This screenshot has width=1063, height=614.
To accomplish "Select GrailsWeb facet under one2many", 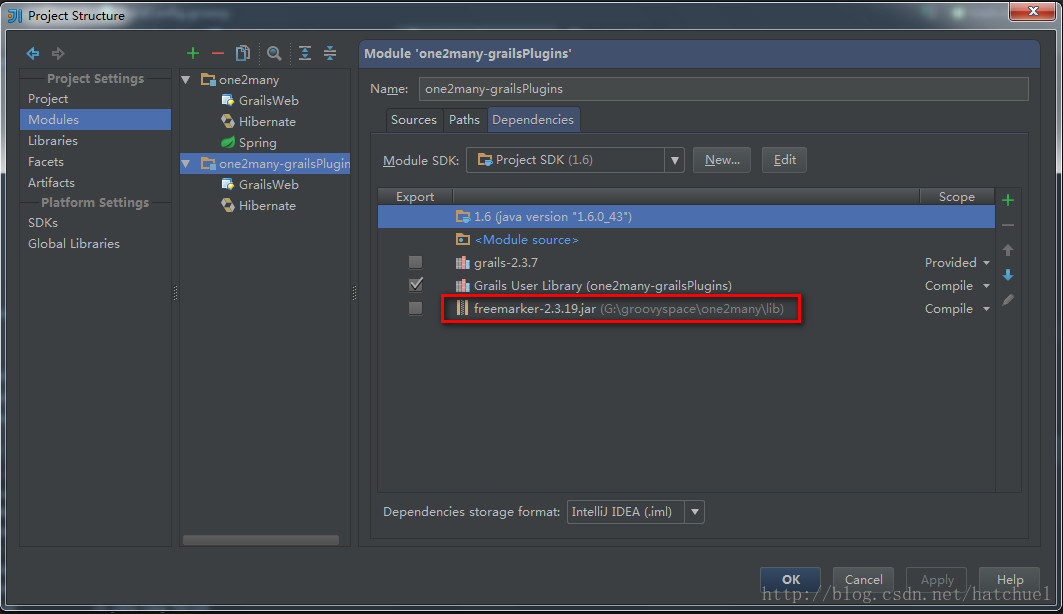I will click(268, 101).
